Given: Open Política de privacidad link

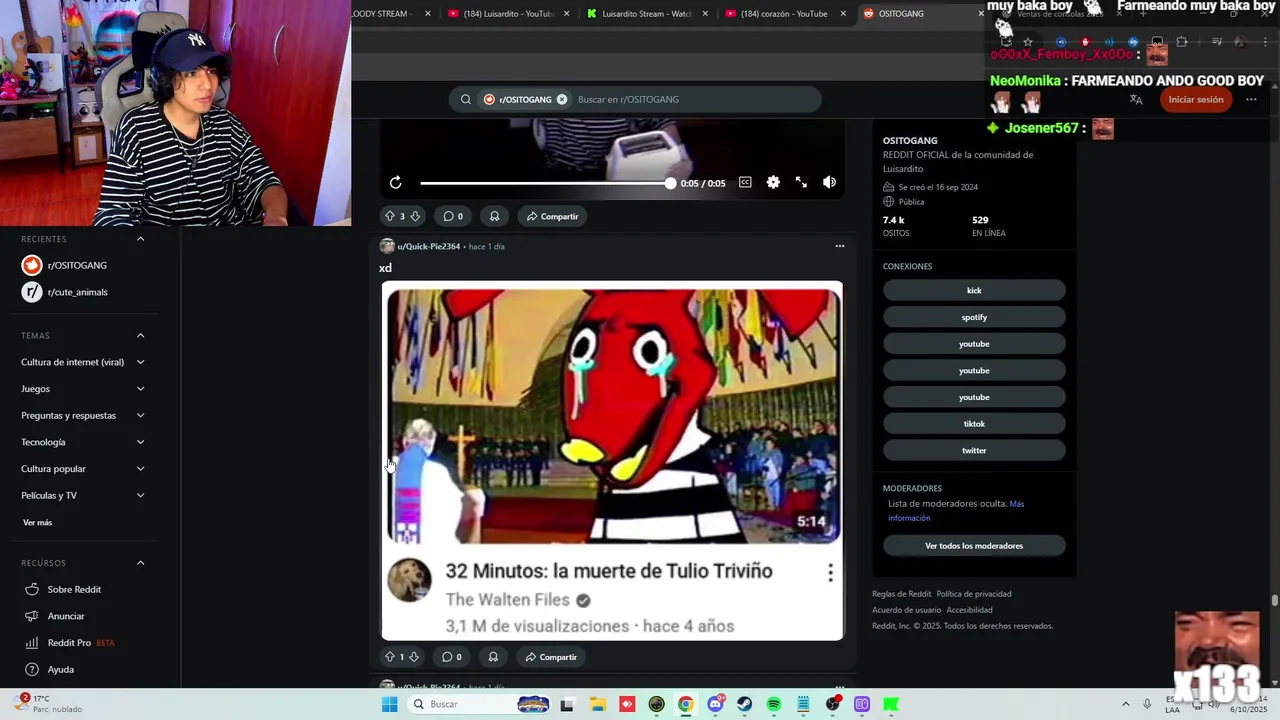Looking at the screenshot, I should 973,594.
